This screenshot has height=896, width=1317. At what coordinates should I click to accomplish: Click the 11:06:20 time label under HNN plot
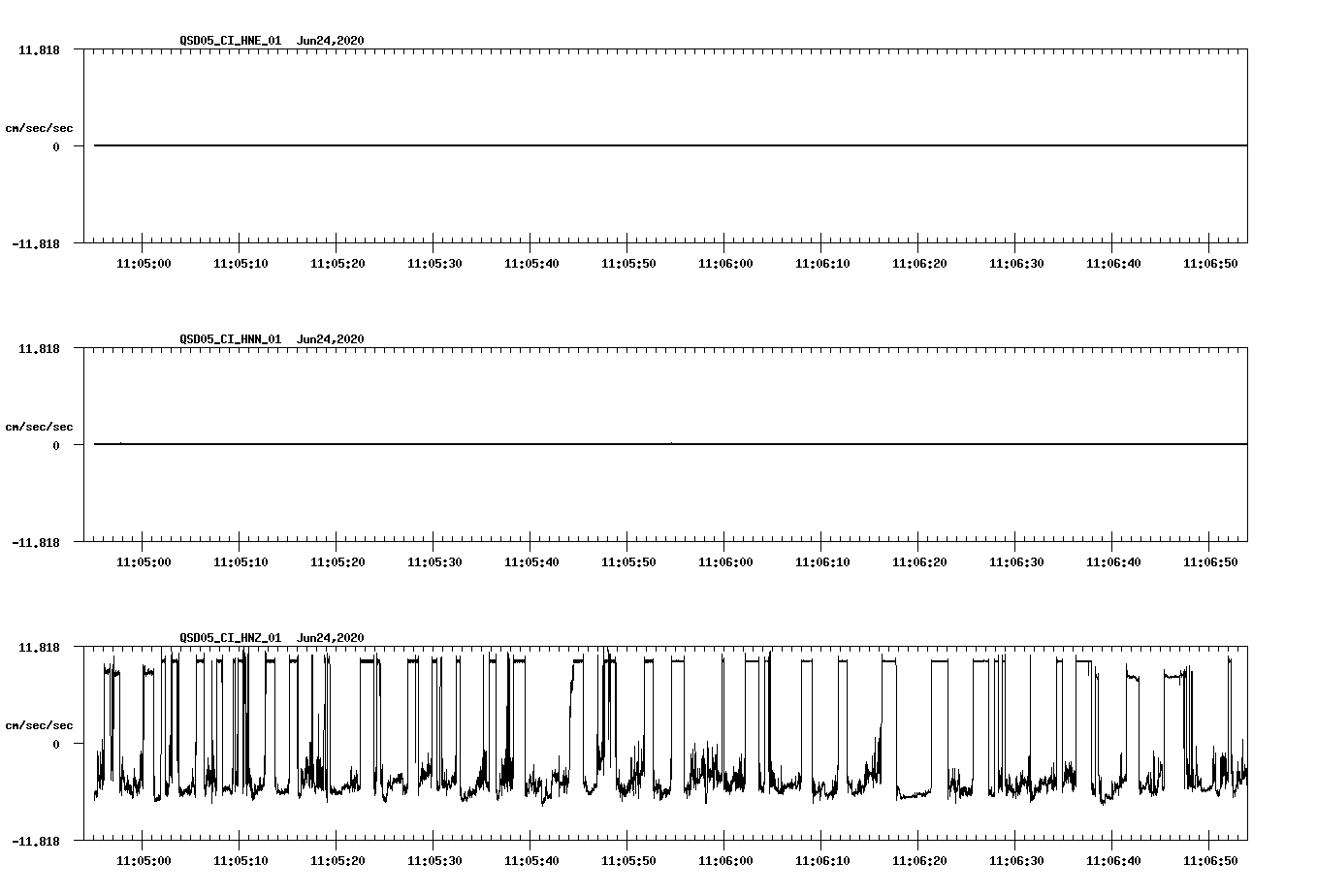(919, 562)
